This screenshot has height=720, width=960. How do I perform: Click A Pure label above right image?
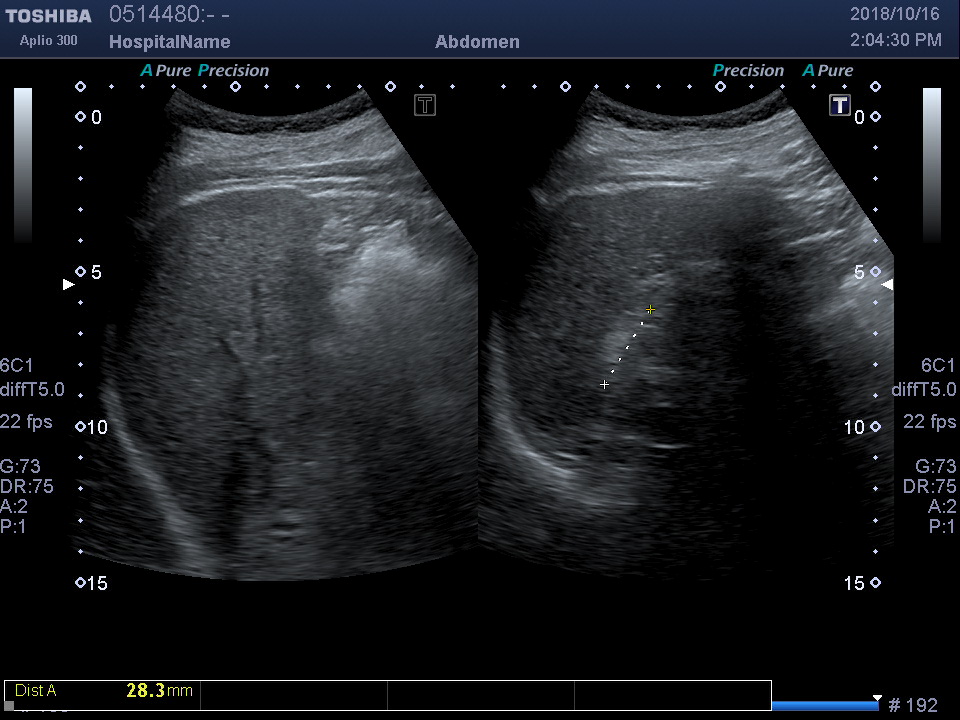(x=828, y=70)
